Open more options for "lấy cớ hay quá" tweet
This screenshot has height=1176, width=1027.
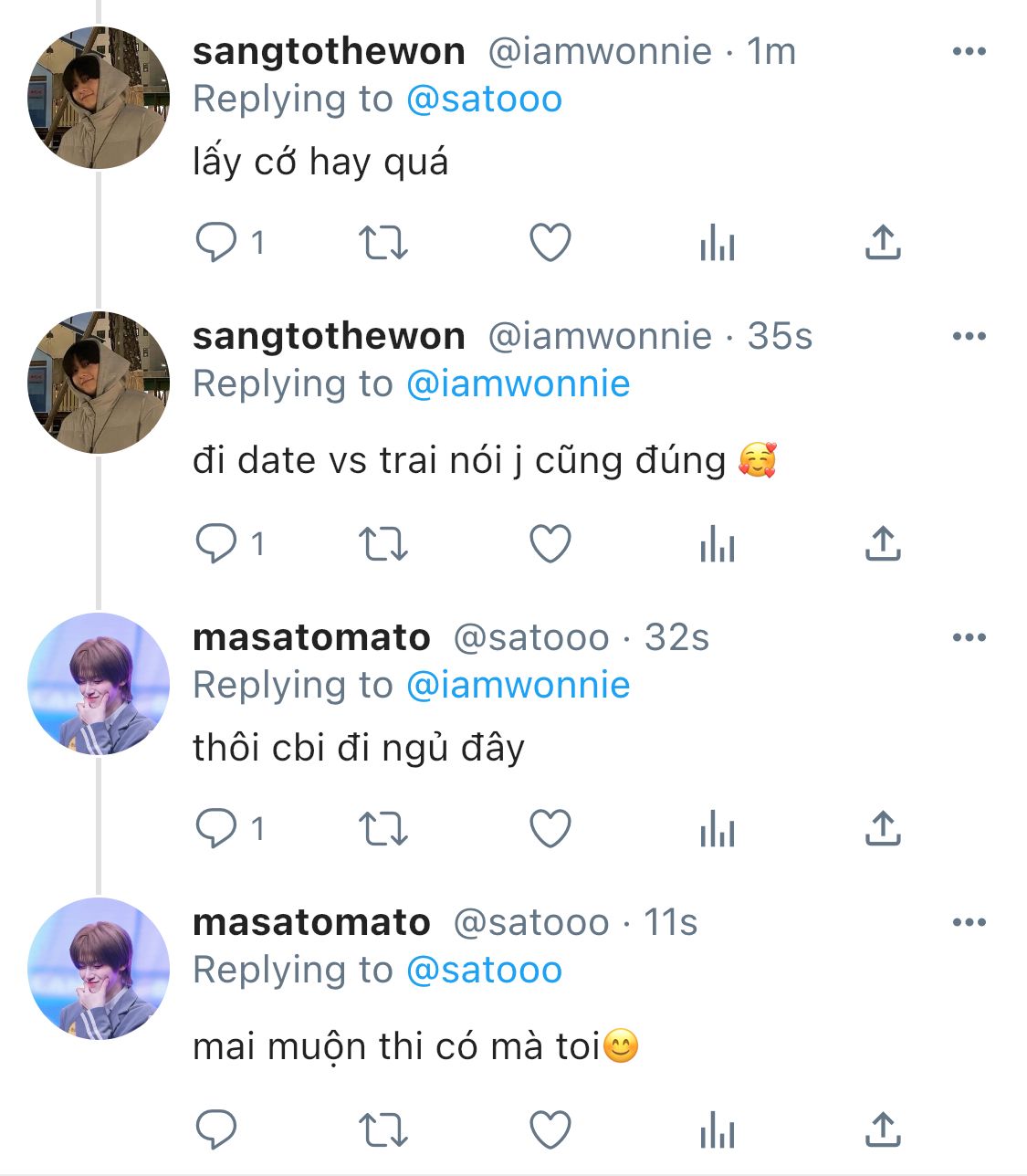point(969,52)
